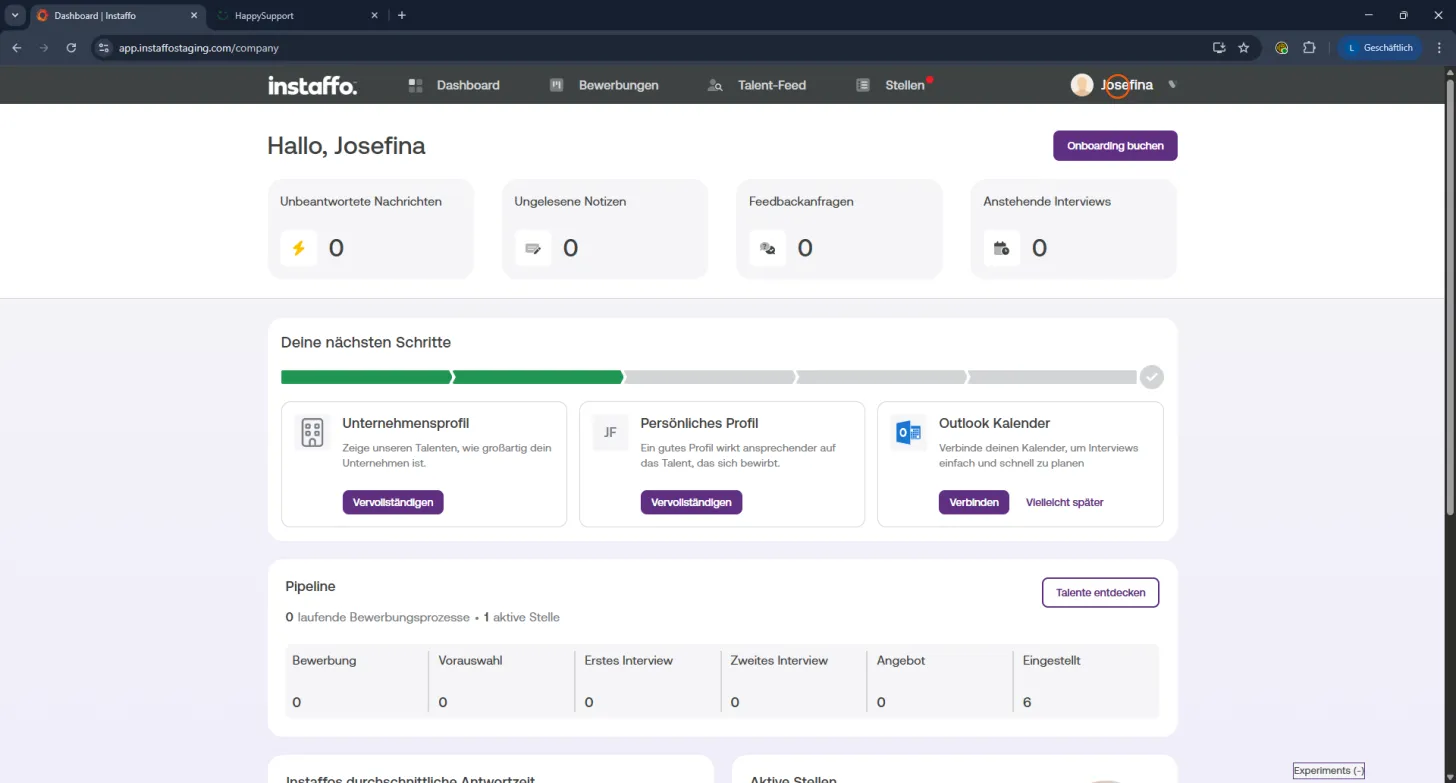This screenshot has height=783, width=1456.
Task: Click the instaffo logo
Action: click(312, 86)
